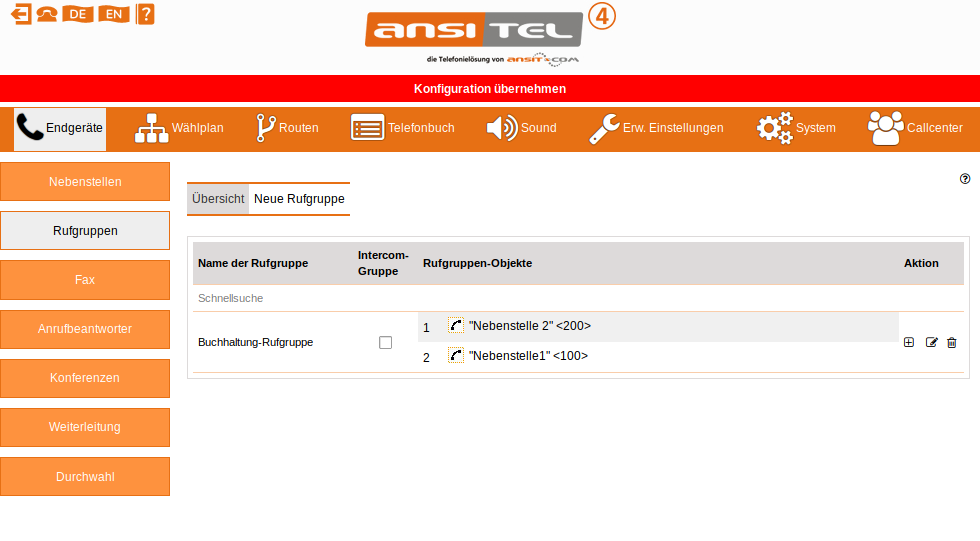Click the logout arrow icon

21,14
